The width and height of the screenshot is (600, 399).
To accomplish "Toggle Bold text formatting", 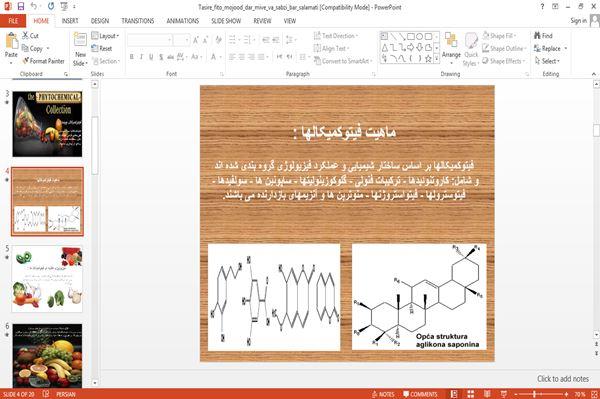I will pyautogui.click(x=132, y=57).
